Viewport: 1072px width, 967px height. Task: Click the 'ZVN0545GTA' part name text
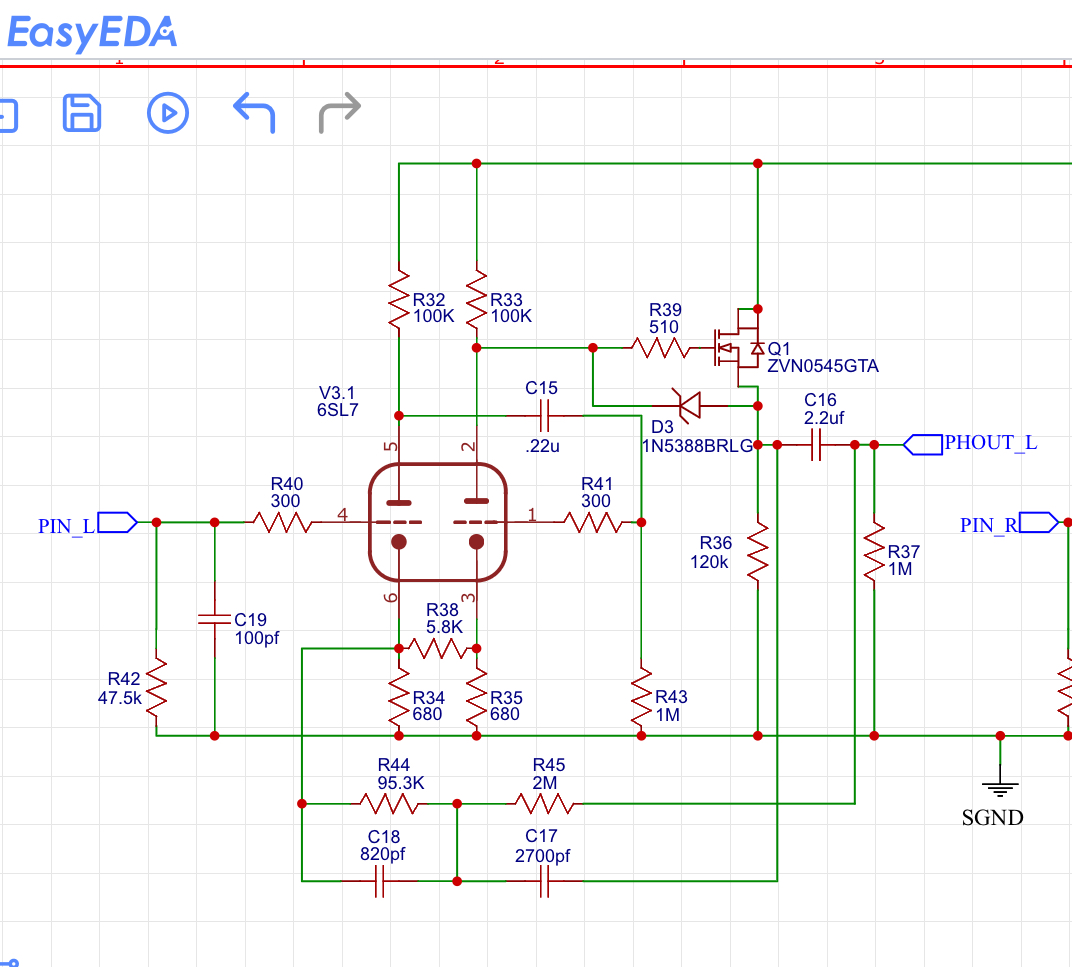click(822, 366)
